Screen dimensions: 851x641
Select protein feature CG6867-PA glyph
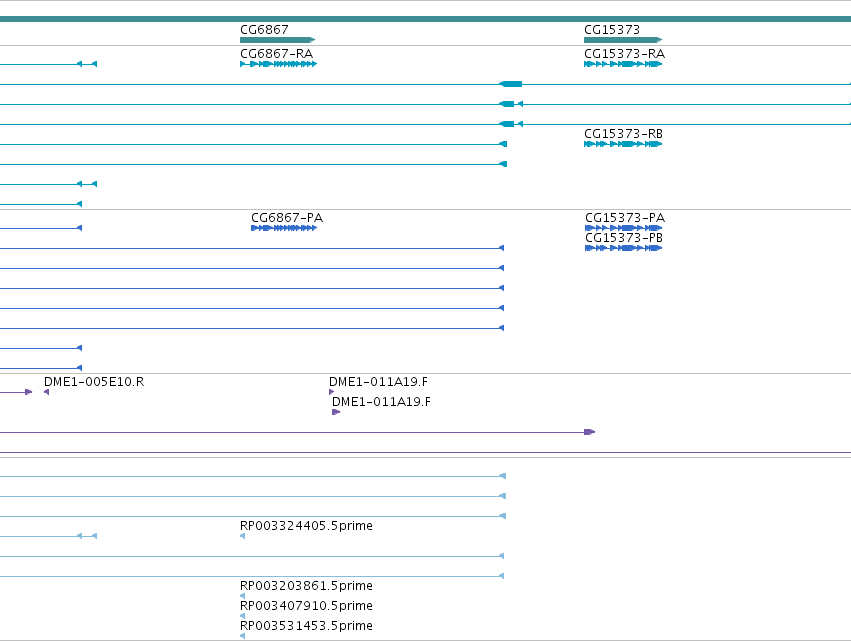(284, 228)
